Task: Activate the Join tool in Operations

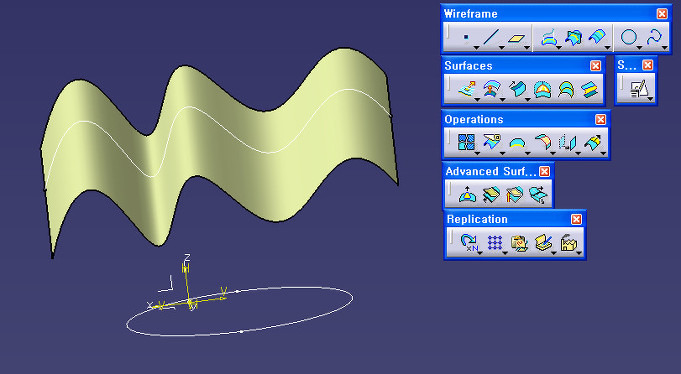Action: point(466,142)
